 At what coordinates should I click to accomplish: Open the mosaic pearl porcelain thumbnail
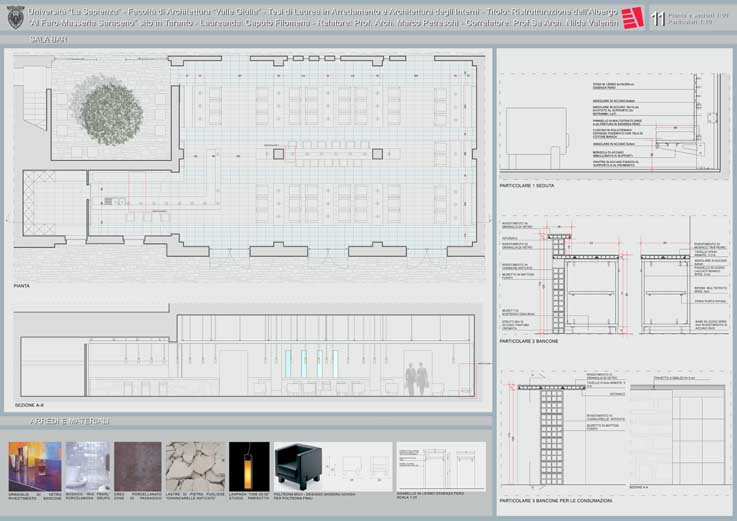[x=88, y=466]
